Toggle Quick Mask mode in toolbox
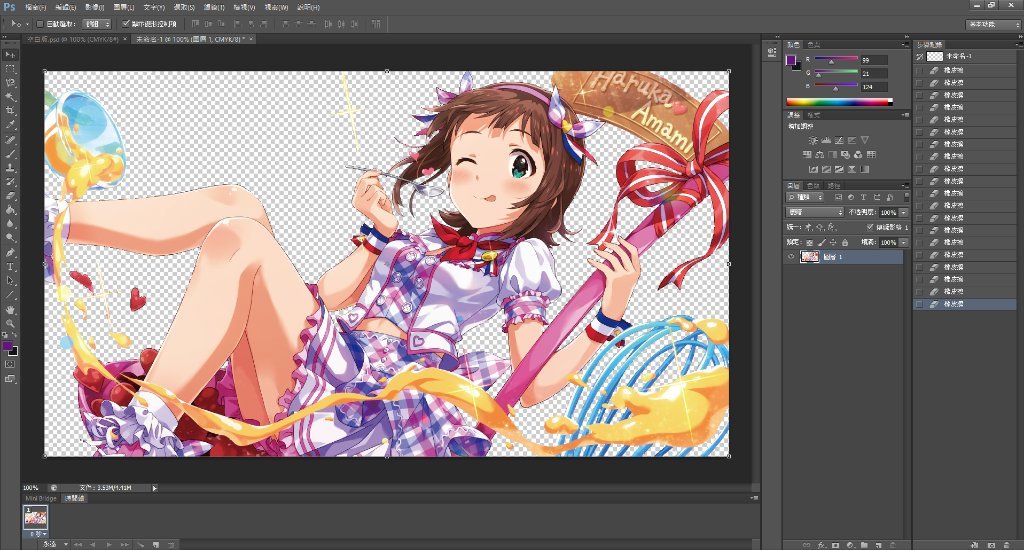Image resolution: width=1024 pixels, height=550 pixels. pos(10,364)
